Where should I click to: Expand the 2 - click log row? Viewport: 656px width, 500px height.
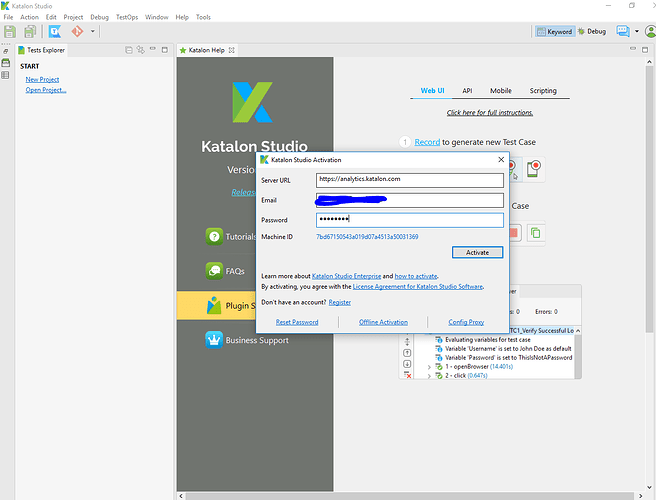pyautogui.click(x=429, y=376)
